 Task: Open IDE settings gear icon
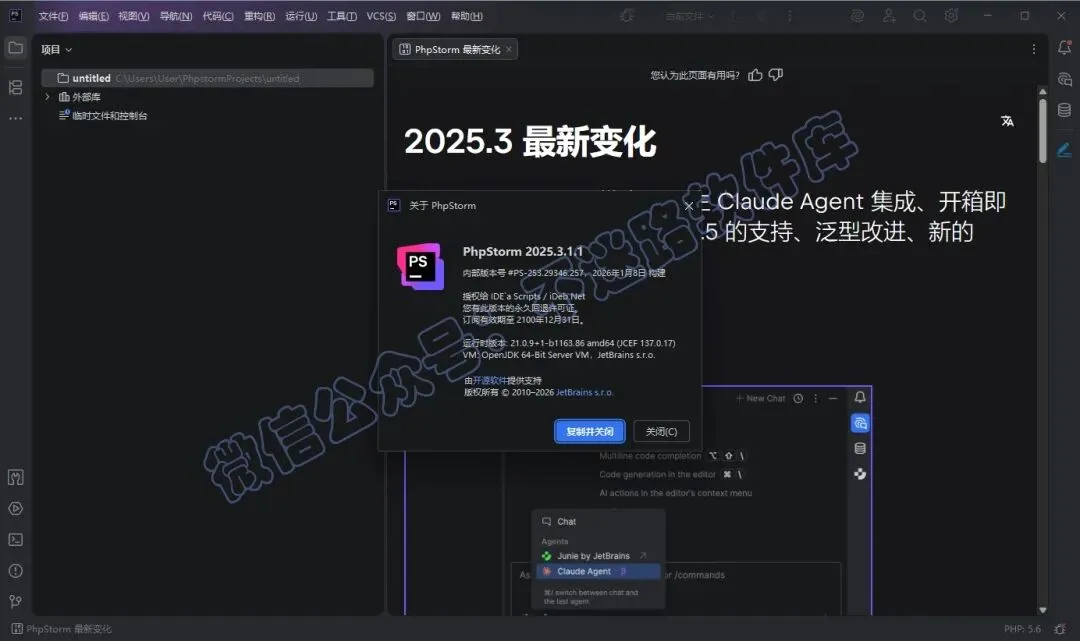click(x=951, y=16)
